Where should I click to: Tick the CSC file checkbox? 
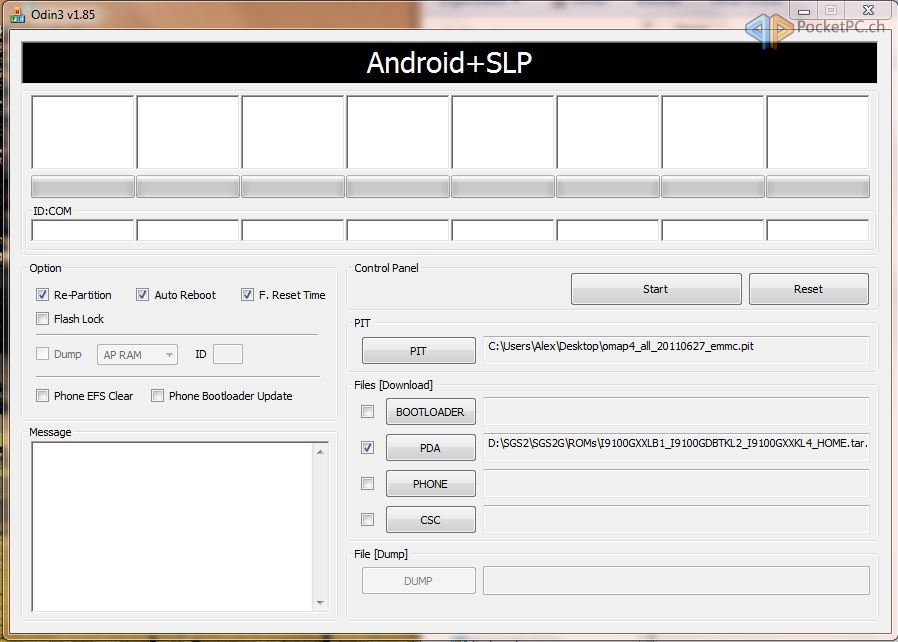point(368,519)
